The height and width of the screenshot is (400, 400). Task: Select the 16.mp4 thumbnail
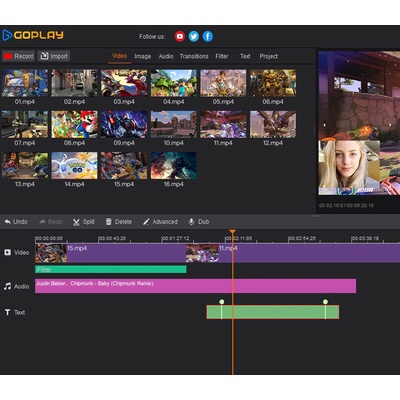174,166
